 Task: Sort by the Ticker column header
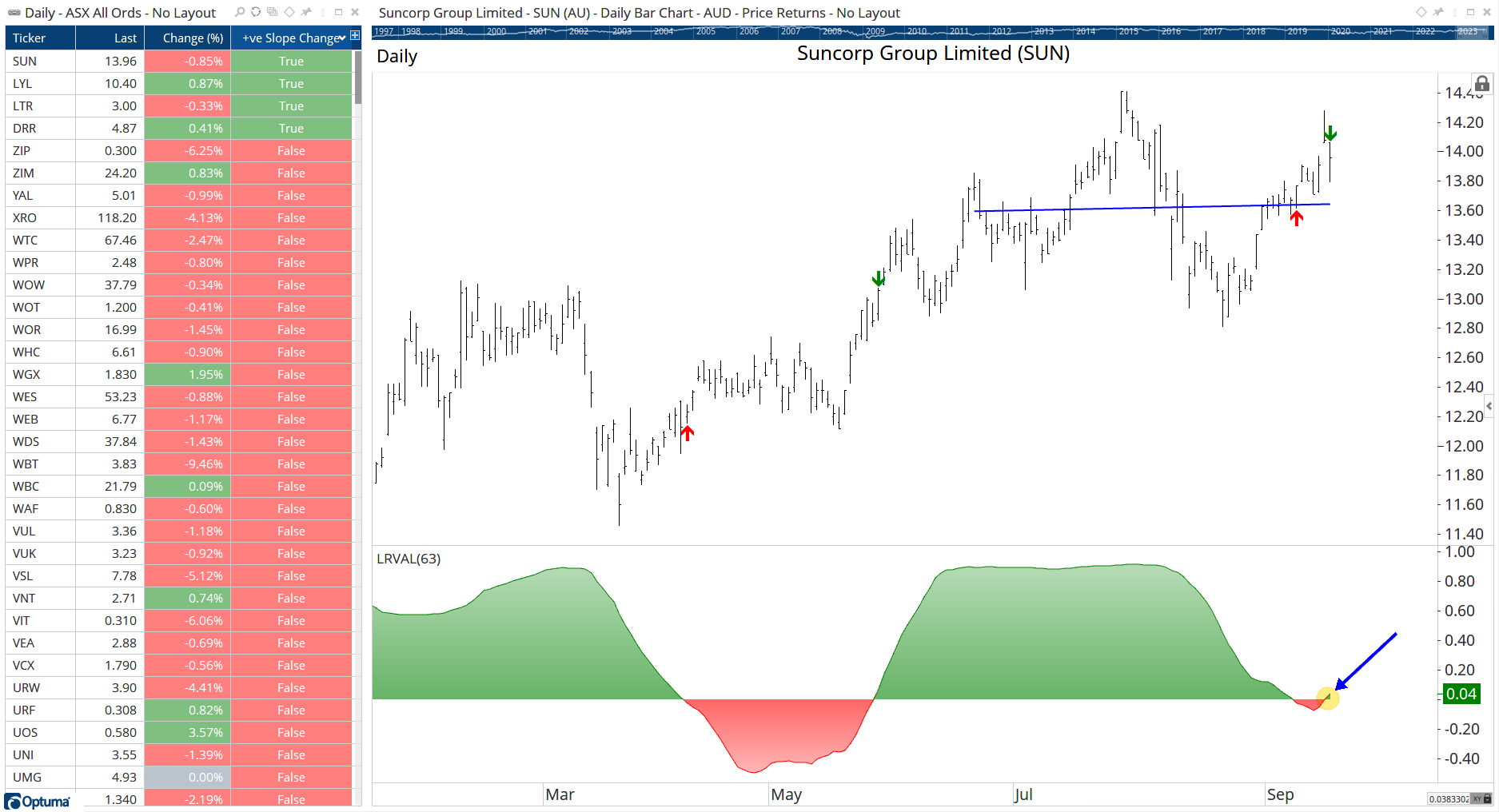[x=40, y=38]
